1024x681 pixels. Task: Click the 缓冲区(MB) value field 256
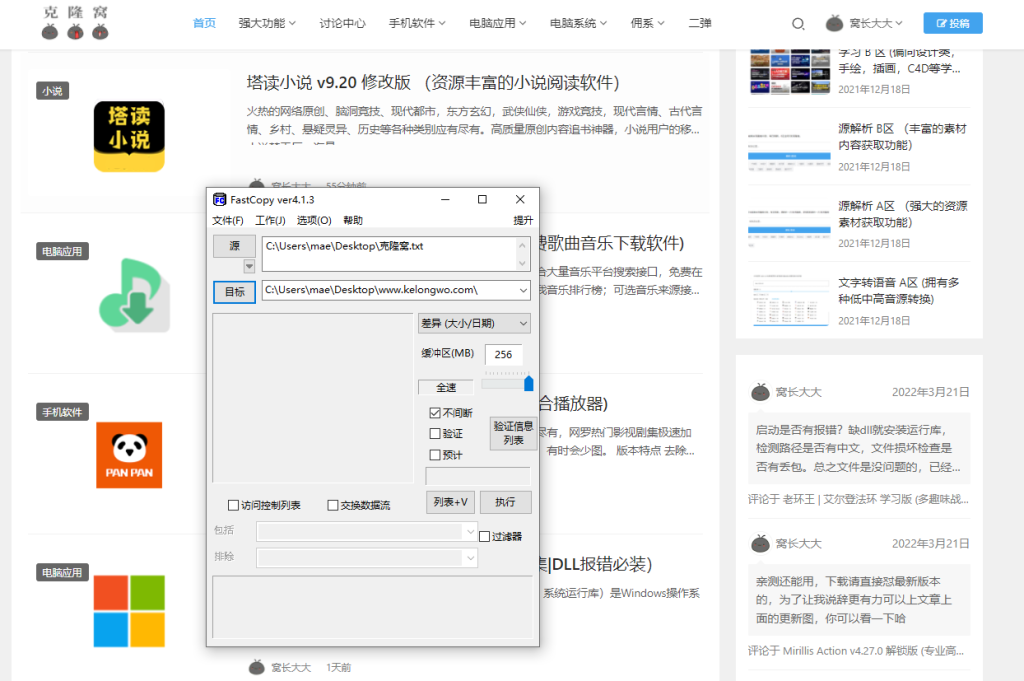[504, 355]
